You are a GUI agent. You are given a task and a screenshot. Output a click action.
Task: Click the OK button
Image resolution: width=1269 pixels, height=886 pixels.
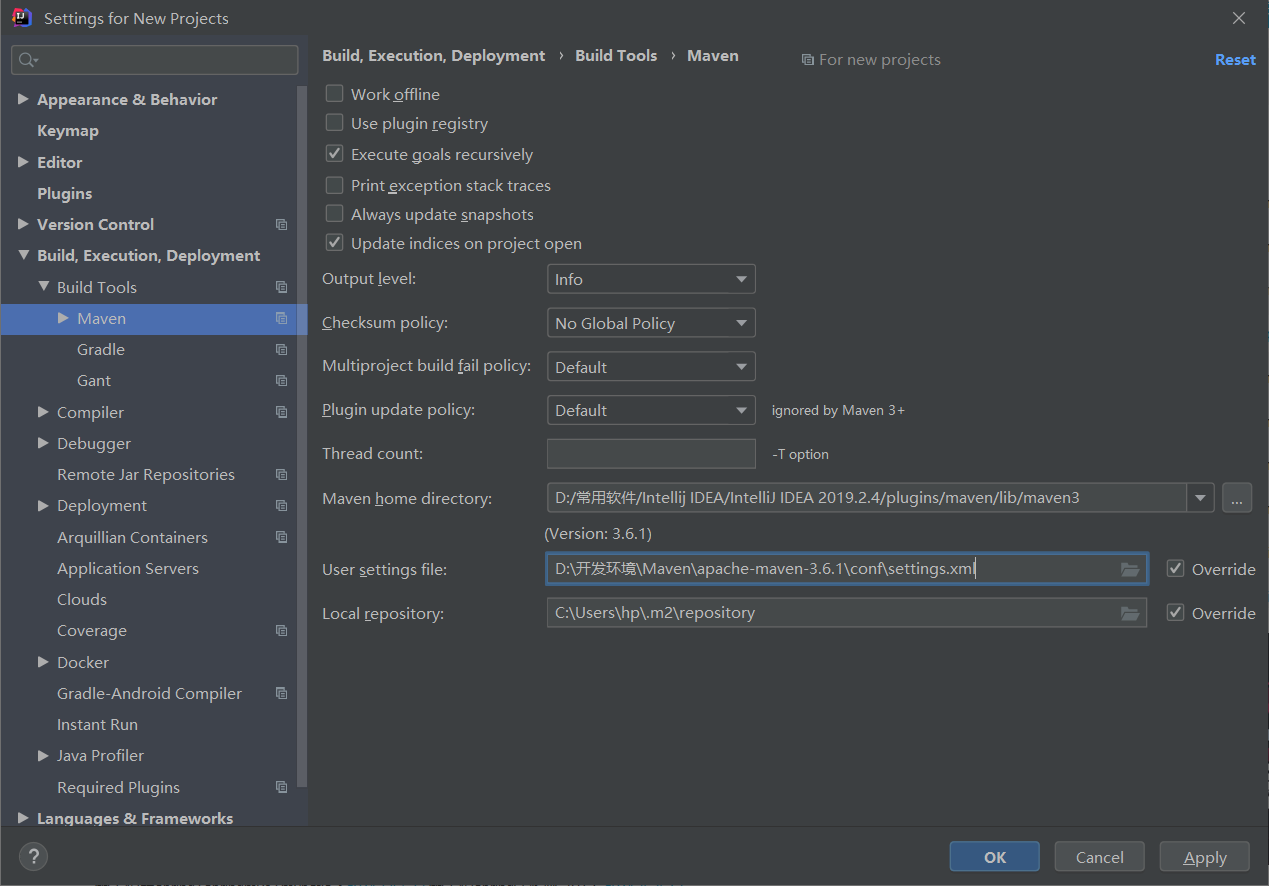click(x=995, y=857)
